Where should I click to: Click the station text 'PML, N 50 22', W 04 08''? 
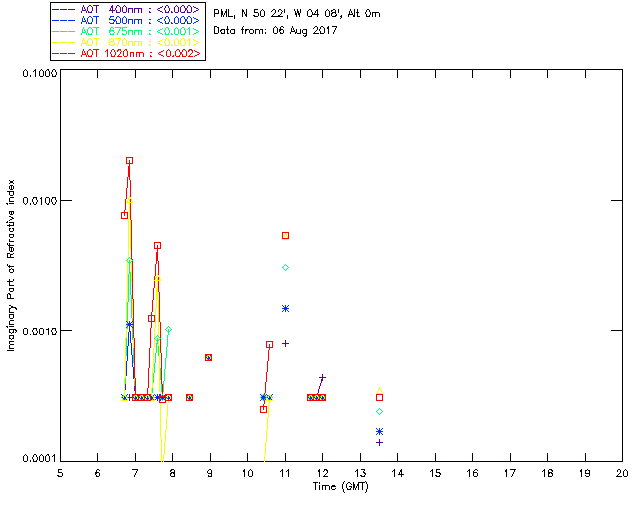coord(278,14)
